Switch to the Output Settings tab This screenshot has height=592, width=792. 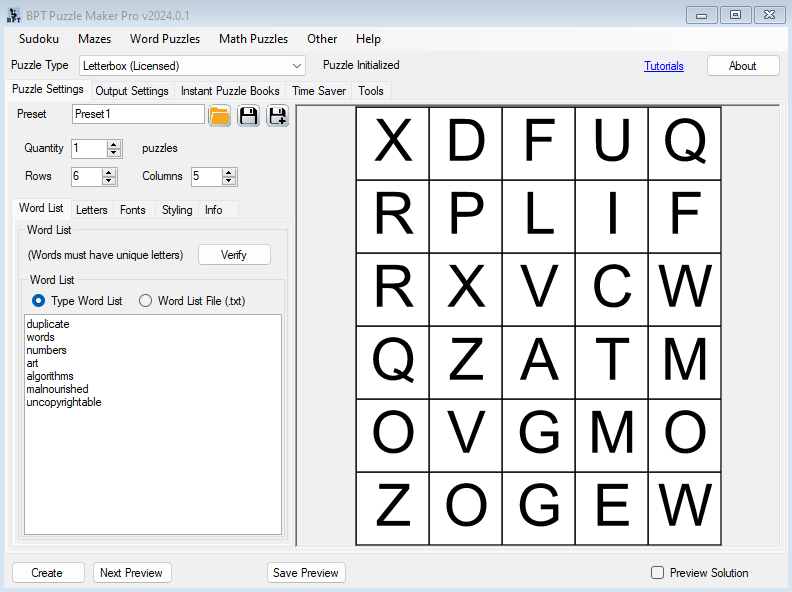[131, 91]
